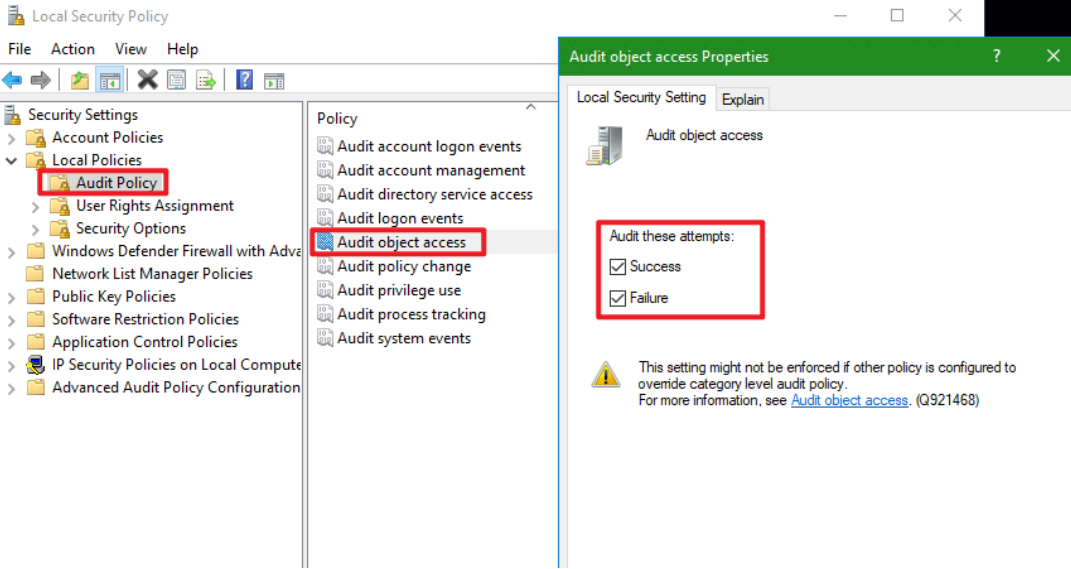Image resolution: width=1071 pixels, height=569 pixels.
Task: Switch to the Explain tab
Action: click(x=743, y=99)
